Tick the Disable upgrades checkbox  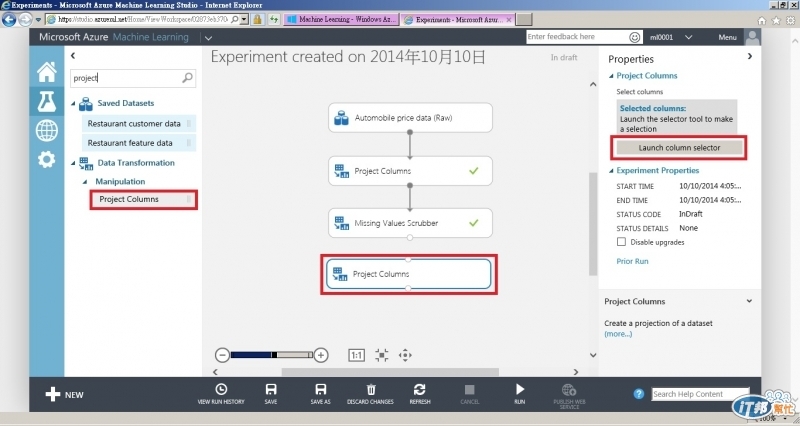(x=621, y=242)
